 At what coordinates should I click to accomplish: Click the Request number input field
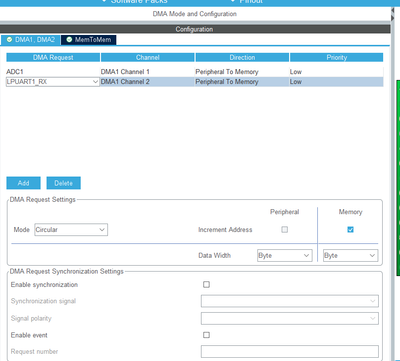[290, 352]
